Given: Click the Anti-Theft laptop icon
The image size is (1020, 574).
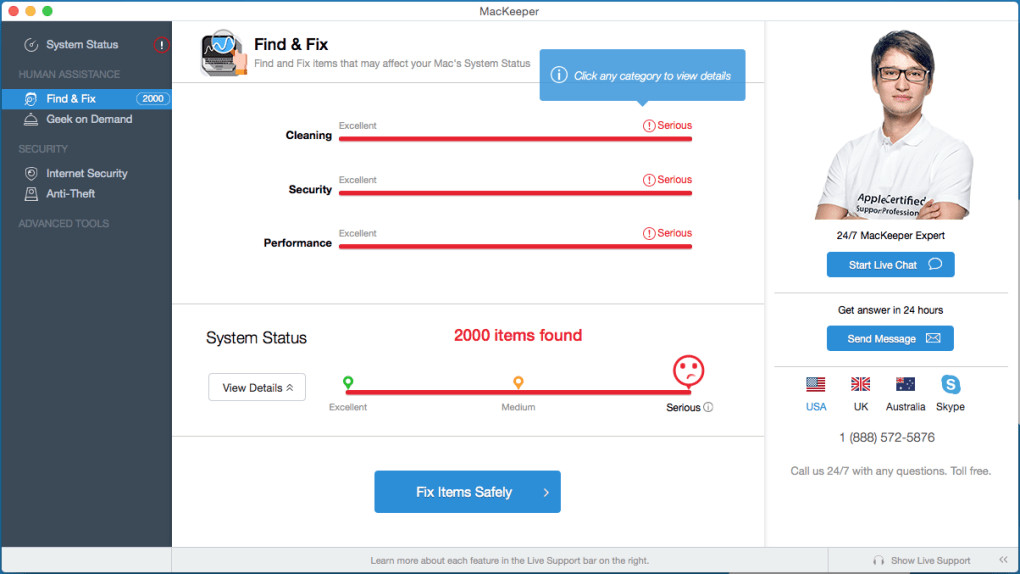Looking at the screenshot, I should point(31,193).
